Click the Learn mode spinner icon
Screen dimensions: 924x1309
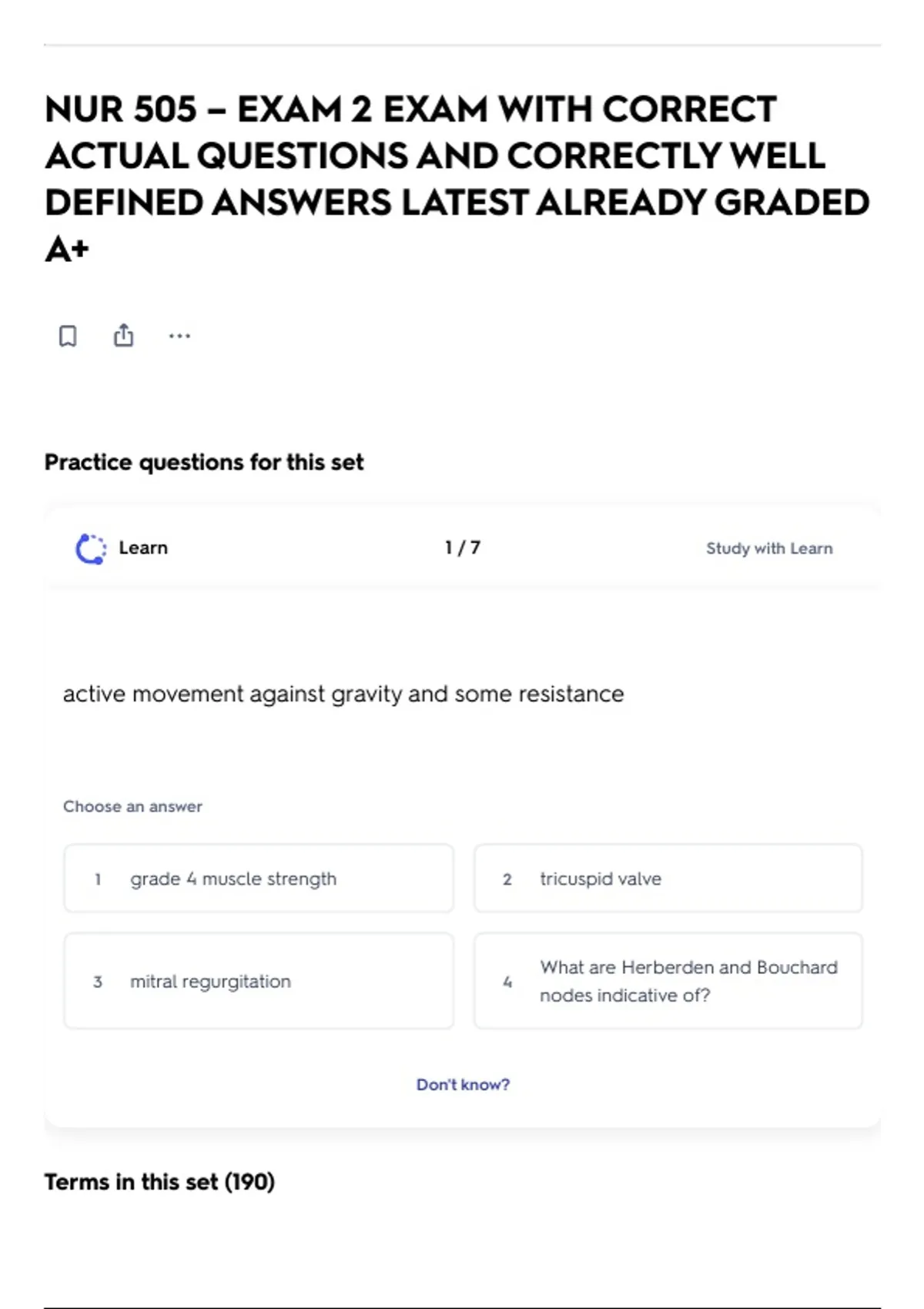point(91,548)
